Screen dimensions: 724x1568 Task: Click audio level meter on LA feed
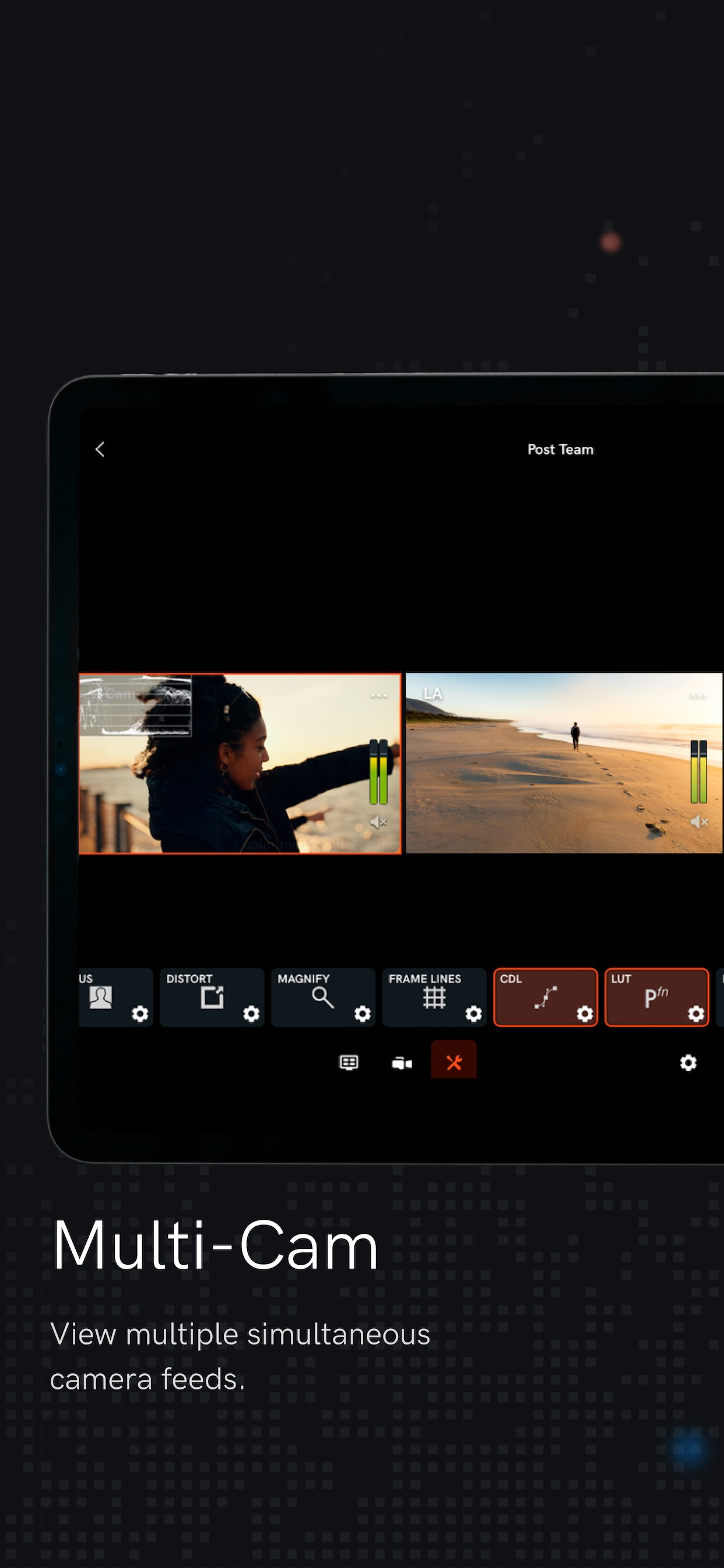699,771
